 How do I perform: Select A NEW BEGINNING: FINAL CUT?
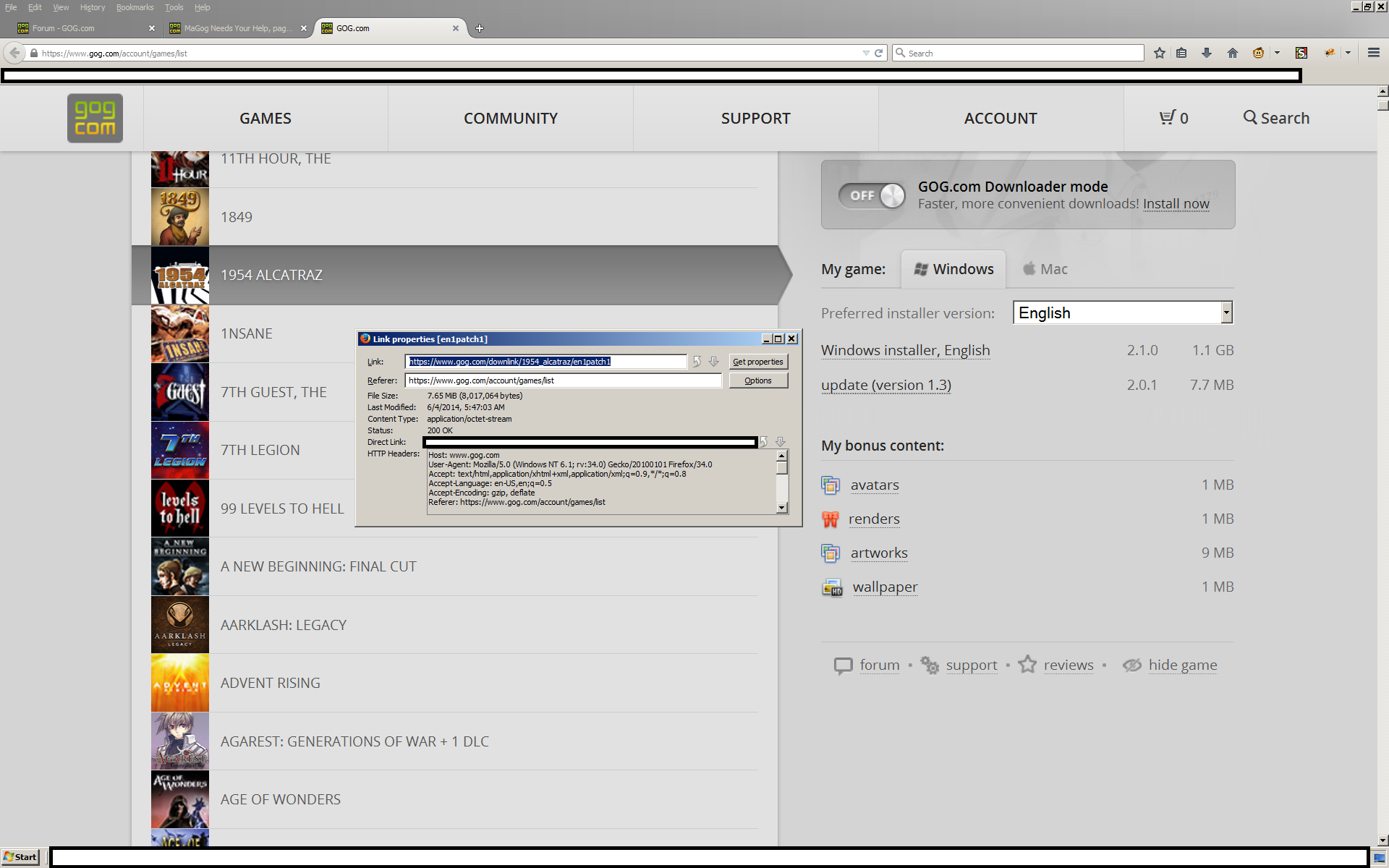pos(454,566)
